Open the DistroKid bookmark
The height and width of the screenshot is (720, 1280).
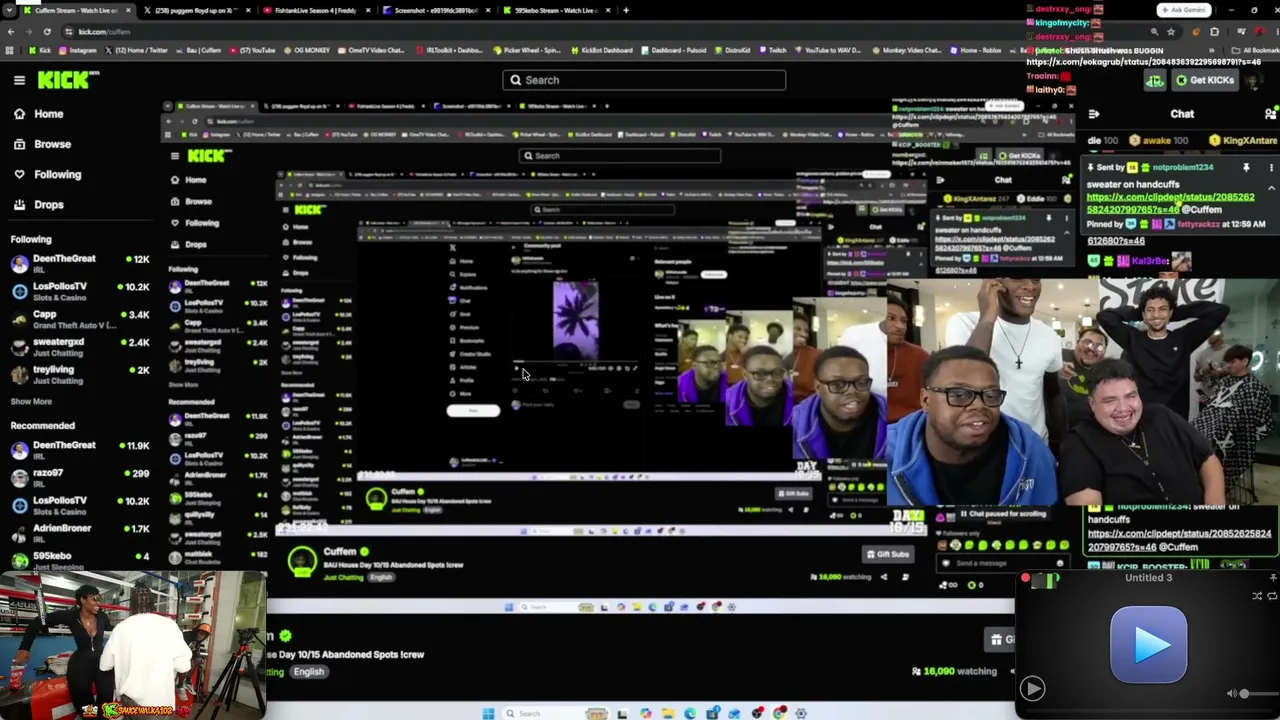(732, 50)
